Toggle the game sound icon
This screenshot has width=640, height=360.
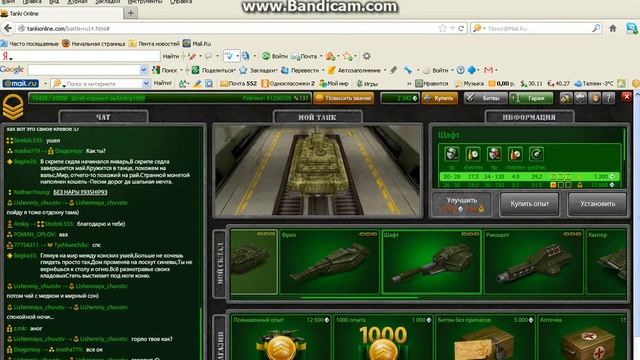coord(595,98)
